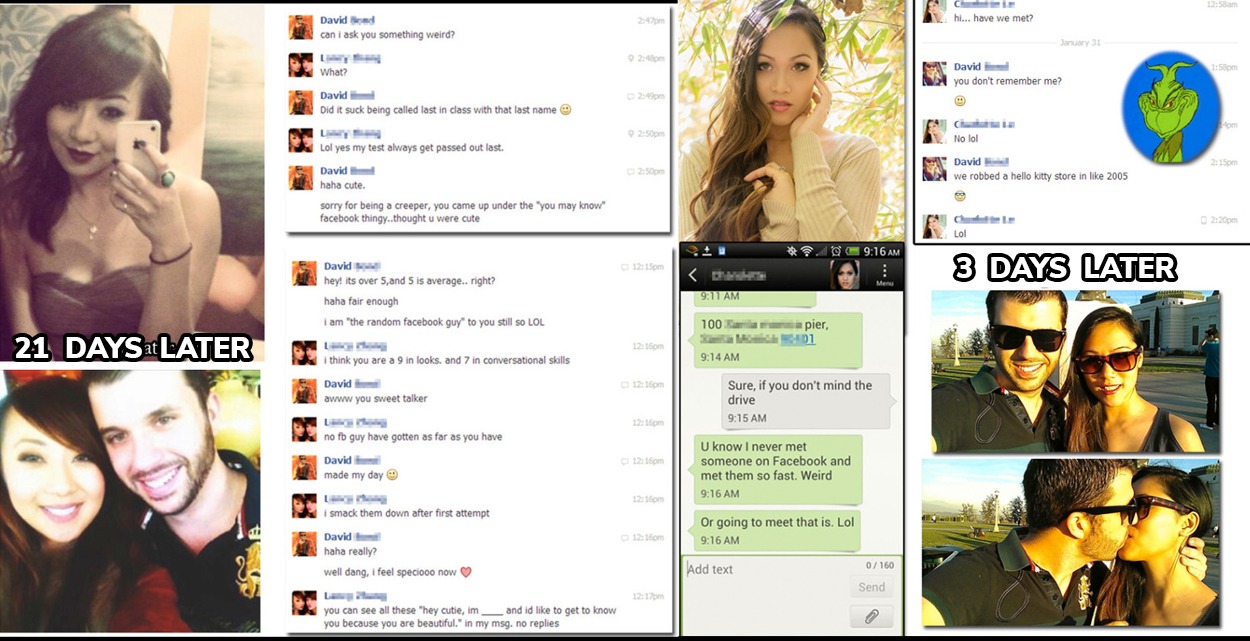This screenshot has height=641, width=1250.
Task: Click the sender avatar beside "What?"
Action: coord(302,65)
